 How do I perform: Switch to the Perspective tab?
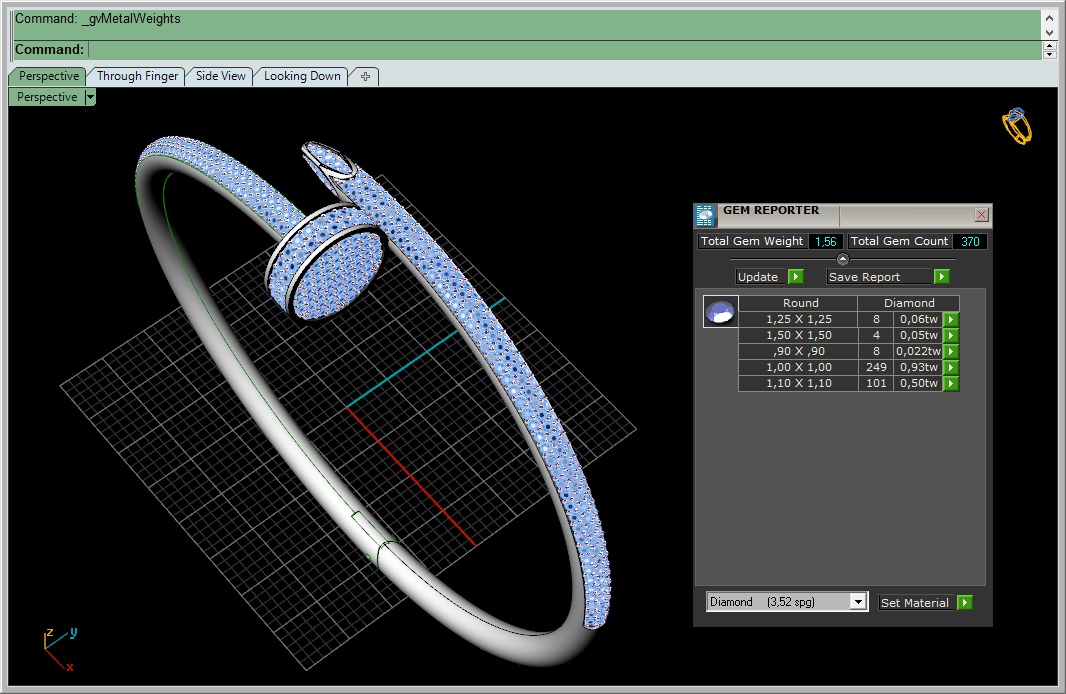coord(48,76)
